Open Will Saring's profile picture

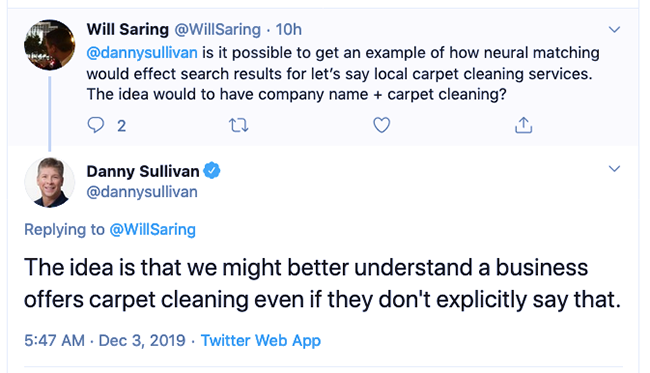point(50,44)
